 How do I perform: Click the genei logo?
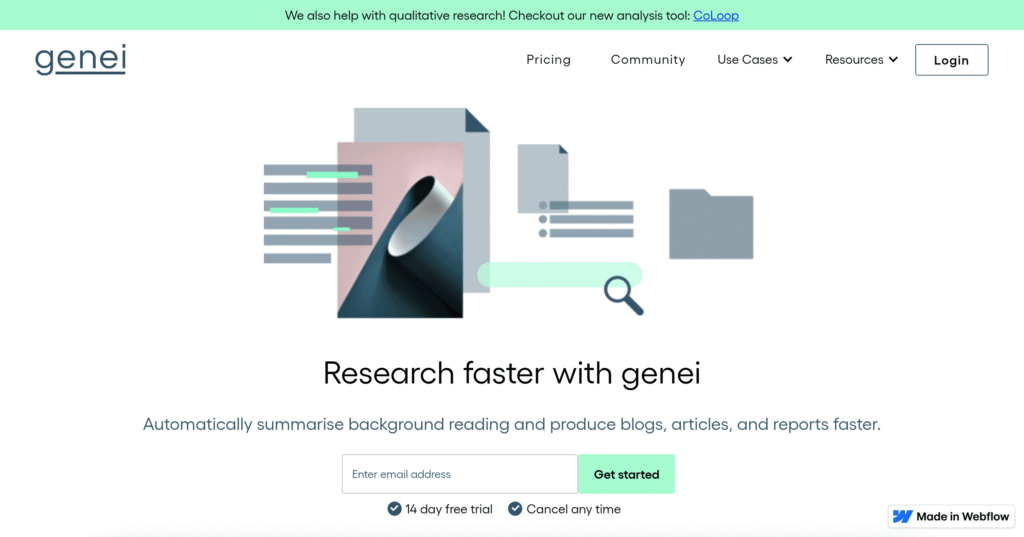(x=80, y=59)
